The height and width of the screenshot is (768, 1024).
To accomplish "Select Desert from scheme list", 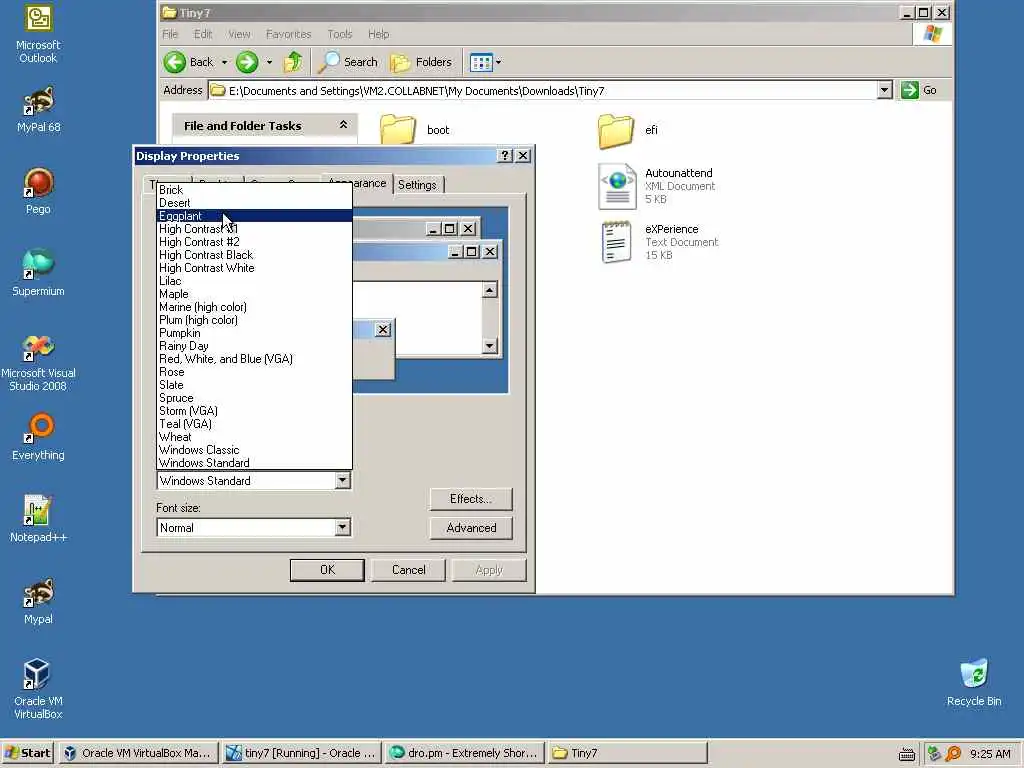I will (x=255, y=203).
